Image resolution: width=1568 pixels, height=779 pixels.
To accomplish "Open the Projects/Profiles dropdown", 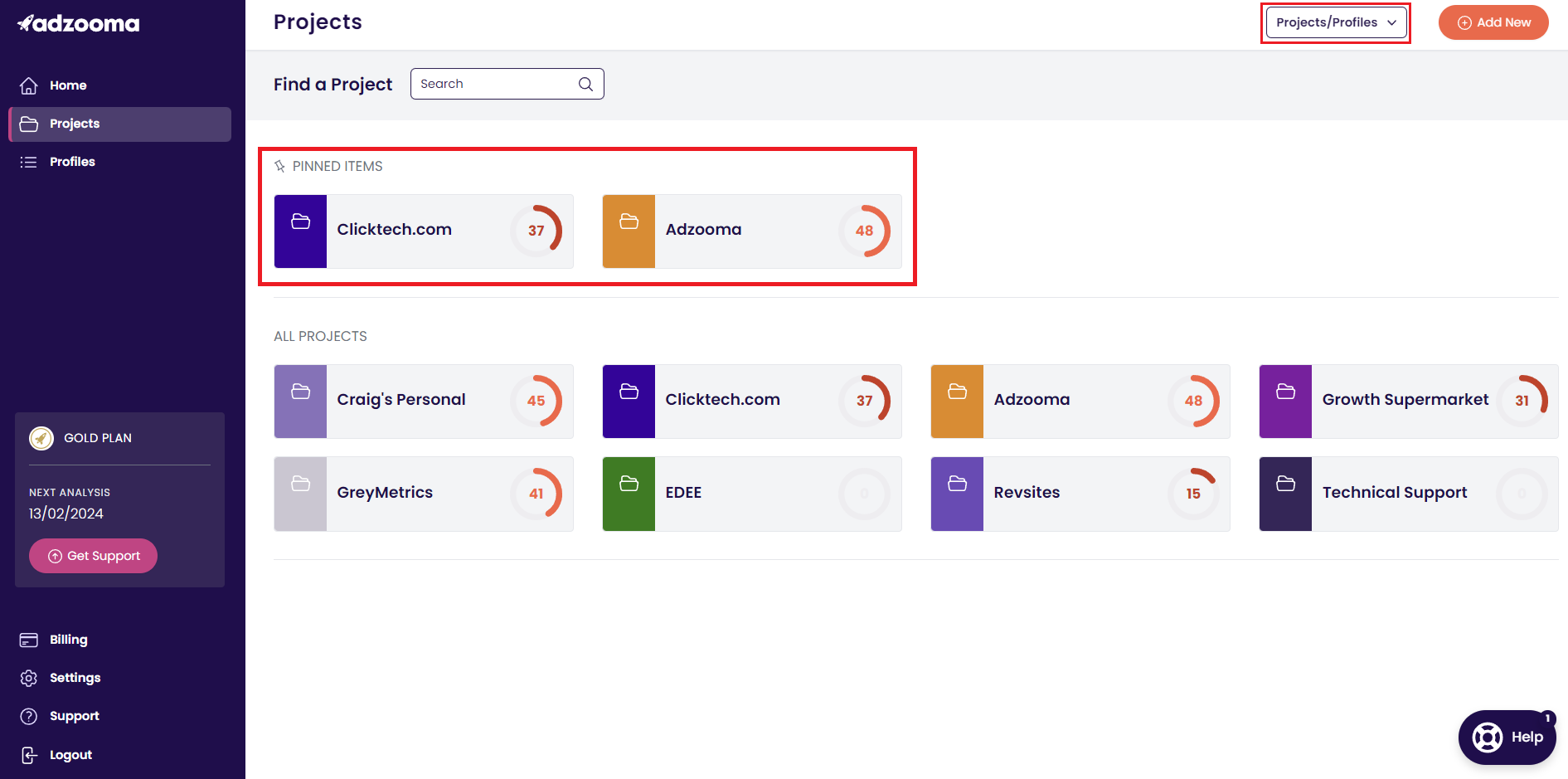I will pos(1336,22).
